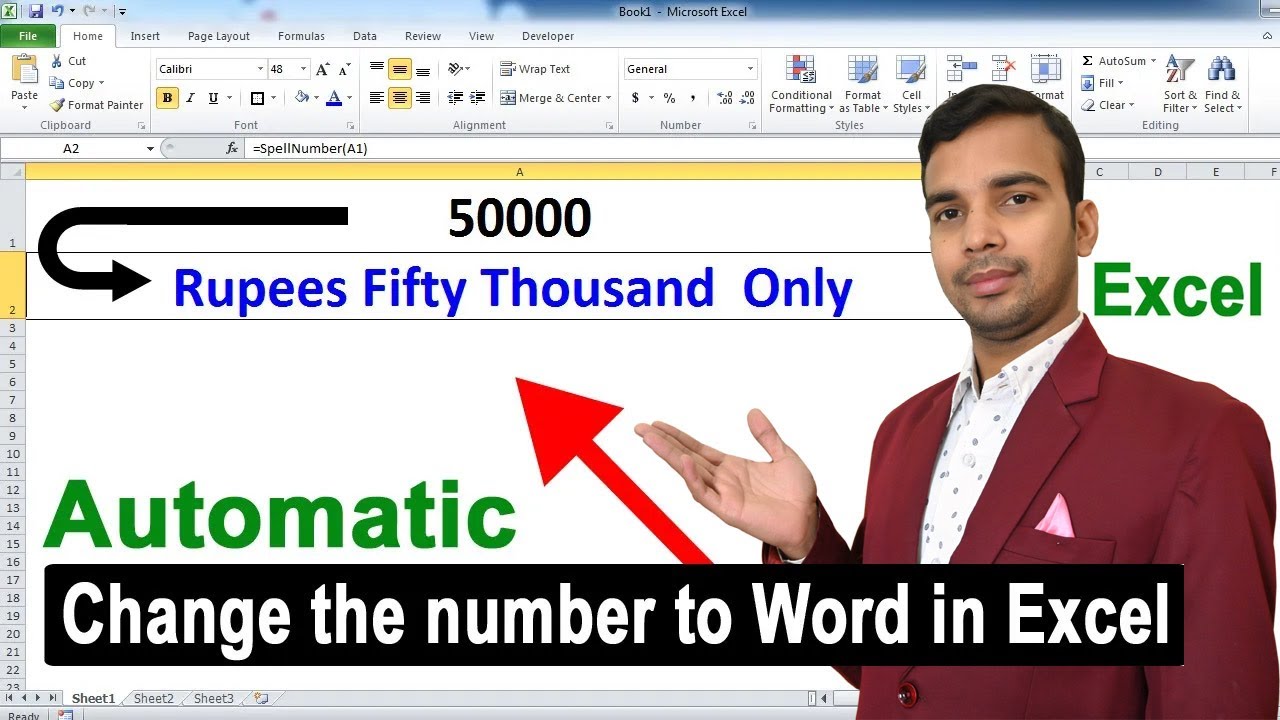
Task: Click the Insert Function fx icon
Action: click(x=232, y=148)
